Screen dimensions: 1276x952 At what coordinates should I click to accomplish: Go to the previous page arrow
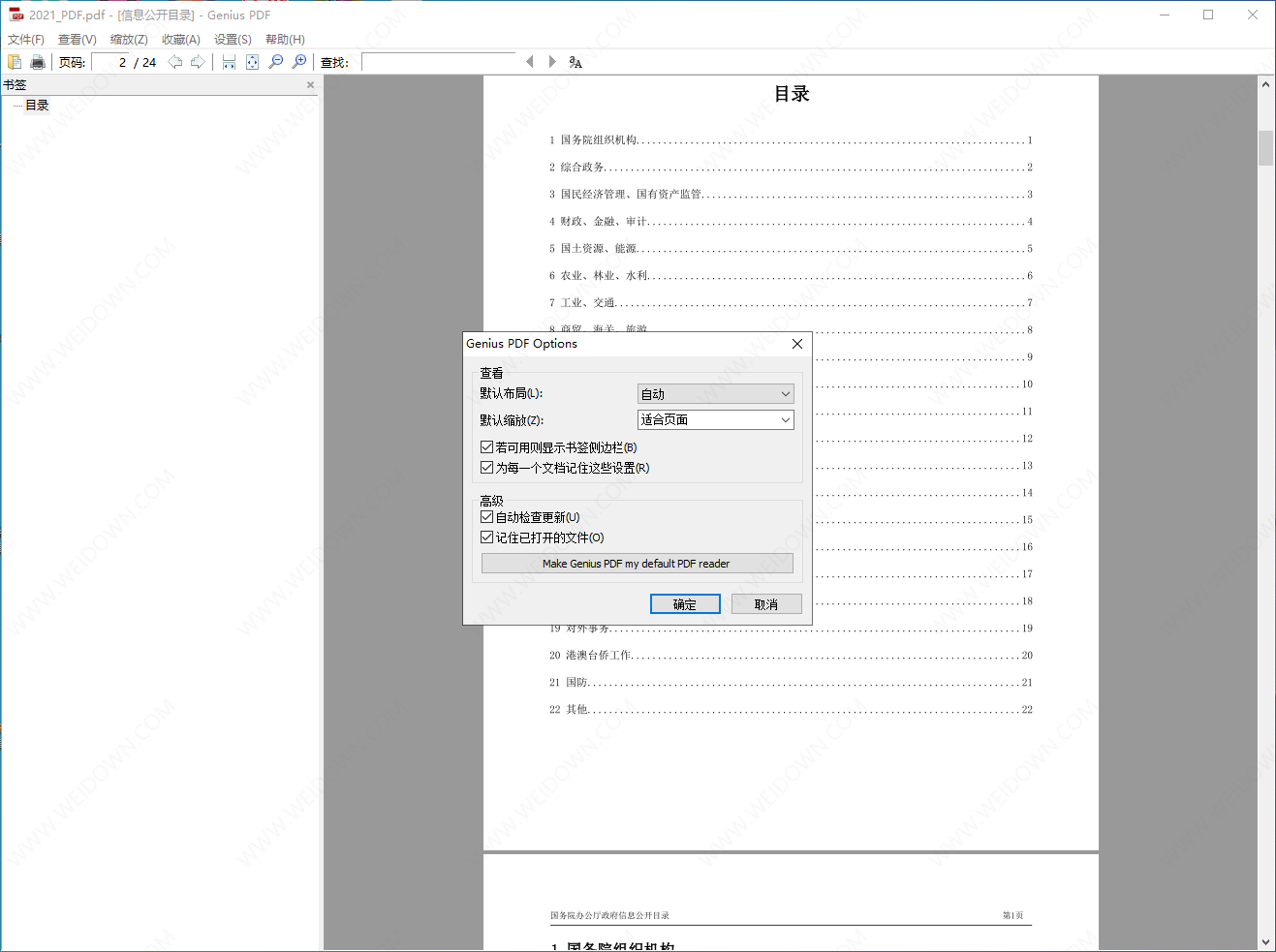pyautogui.click(x=175, y=62)
